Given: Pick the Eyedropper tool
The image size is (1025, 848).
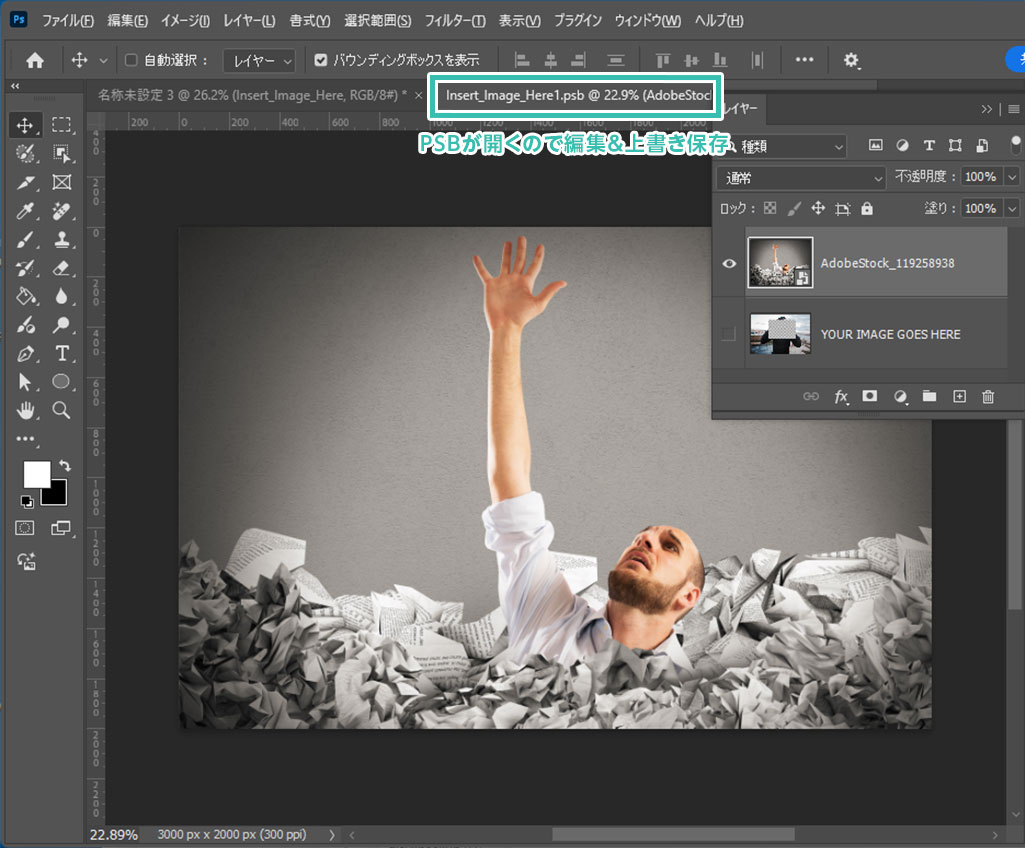Looking at the screenshot, I should (x=25, y=211).
